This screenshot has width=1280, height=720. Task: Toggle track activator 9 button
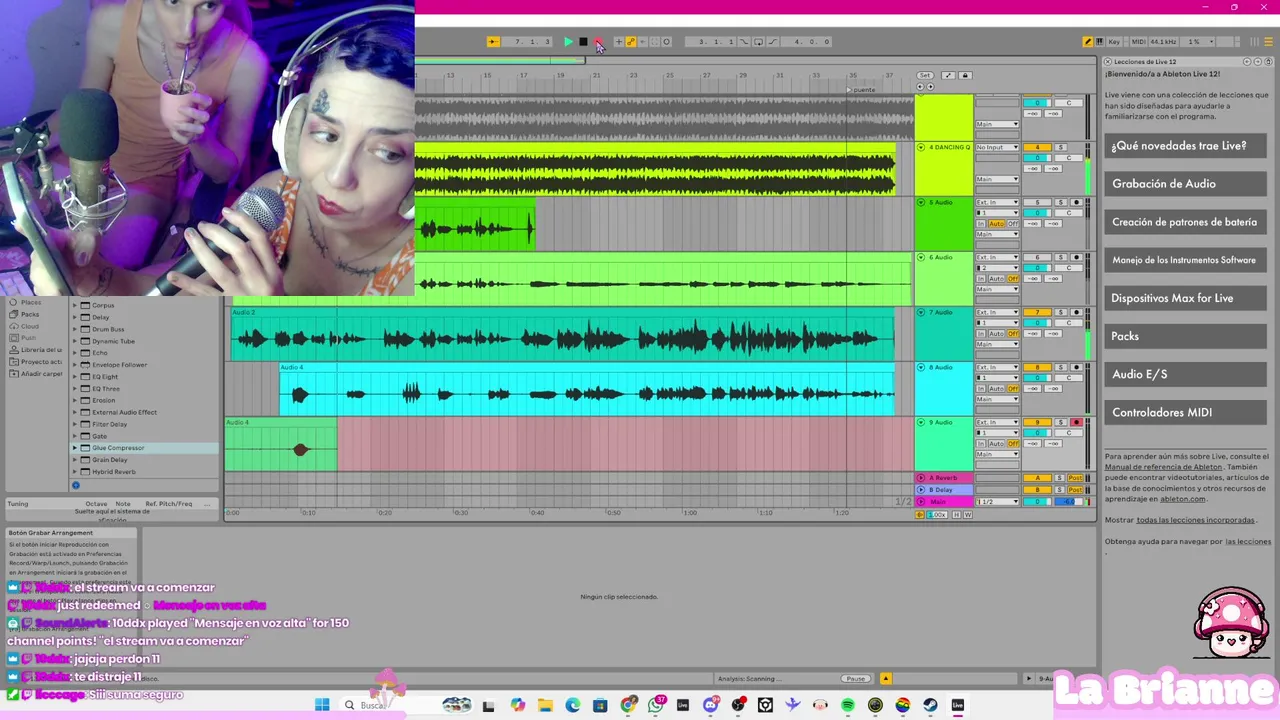(1037, 422)
